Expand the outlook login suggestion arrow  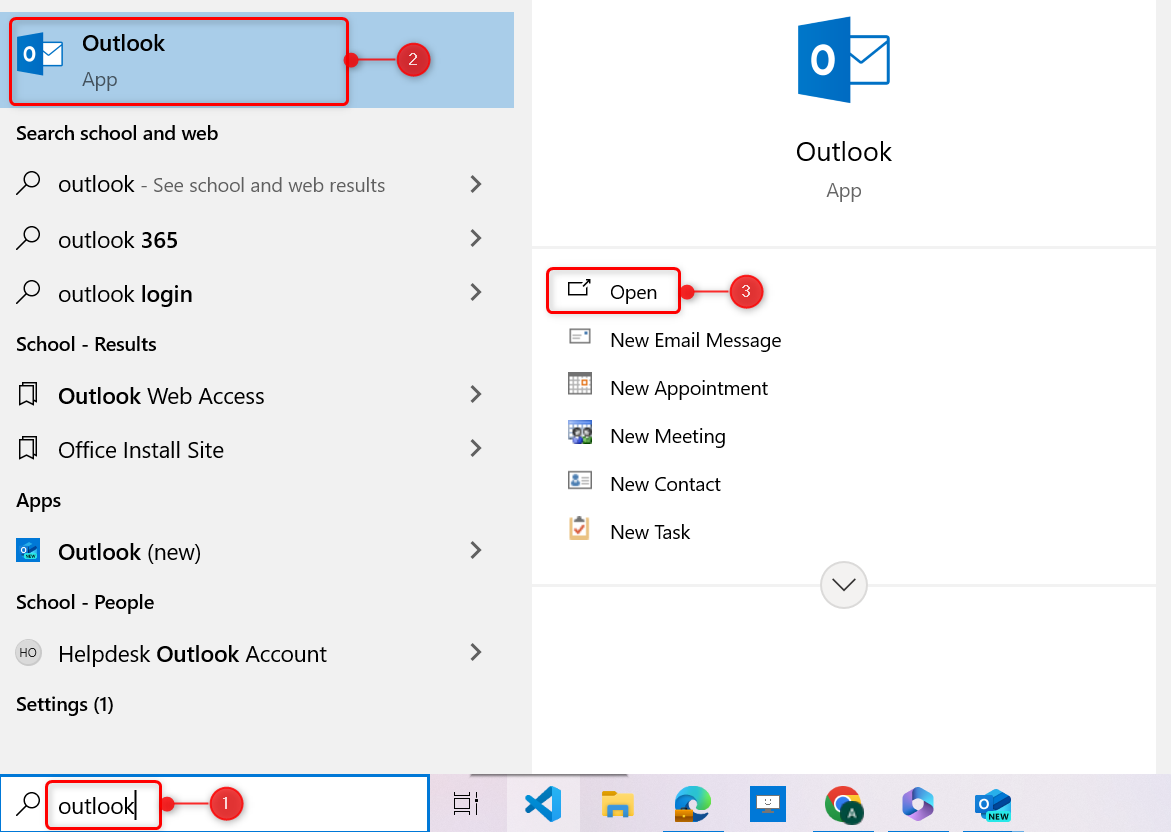[x=476, y=292]
